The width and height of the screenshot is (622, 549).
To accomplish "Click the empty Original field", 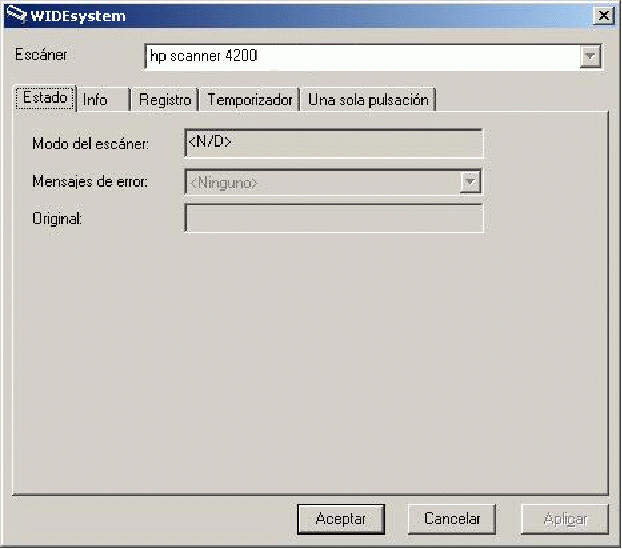I will [334, 218].
